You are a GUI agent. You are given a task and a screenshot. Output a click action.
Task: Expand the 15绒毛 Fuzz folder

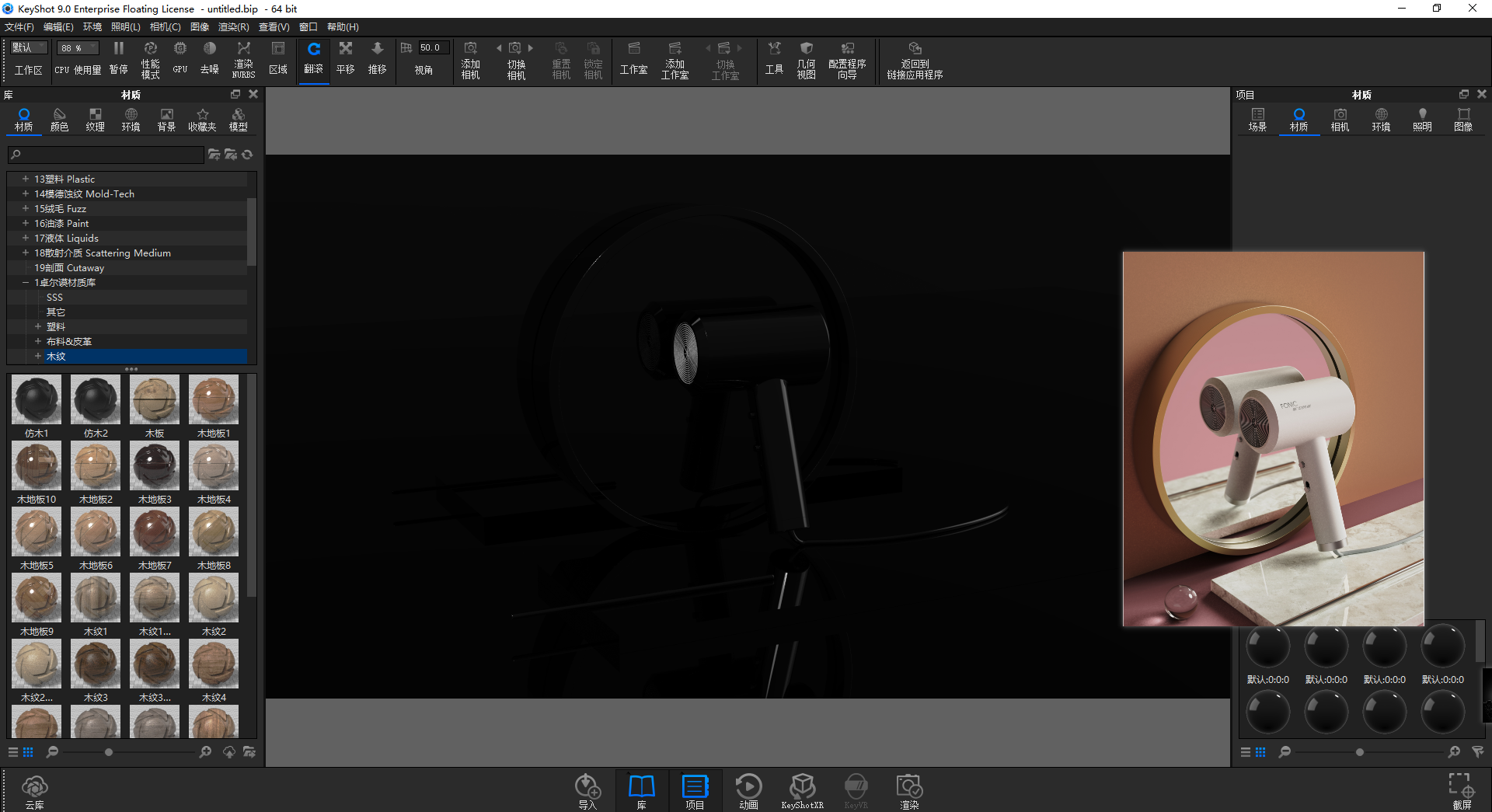click(x=25, y=208)
